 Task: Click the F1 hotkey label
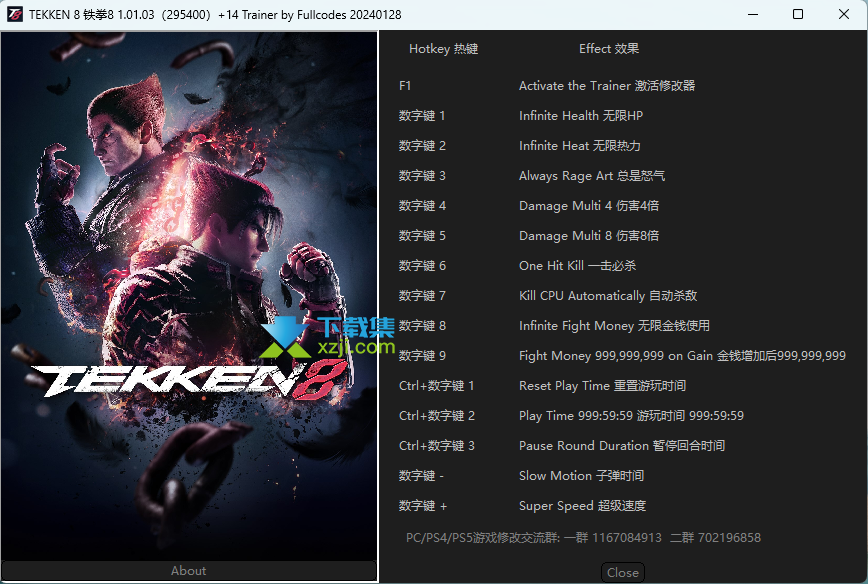pos(405,86)
